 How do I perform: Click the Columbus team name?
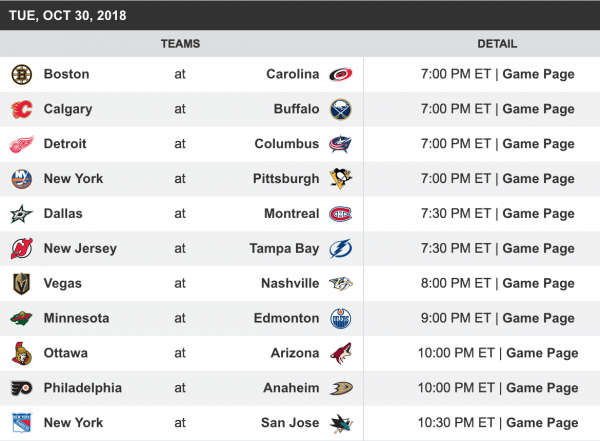click(x=286, y=144)
